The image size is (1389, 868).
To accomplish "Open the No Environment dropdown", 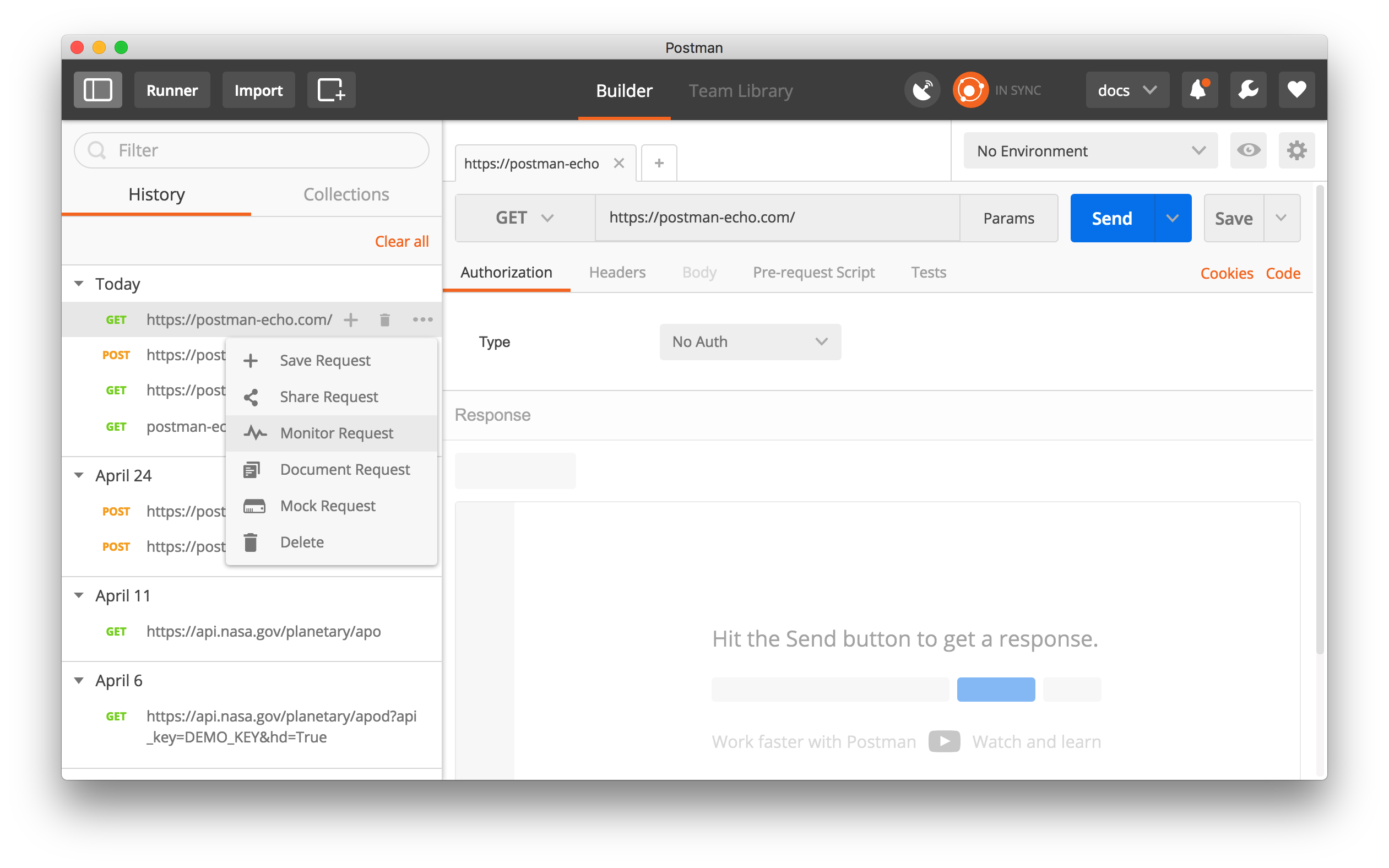I will (1090, 151).
